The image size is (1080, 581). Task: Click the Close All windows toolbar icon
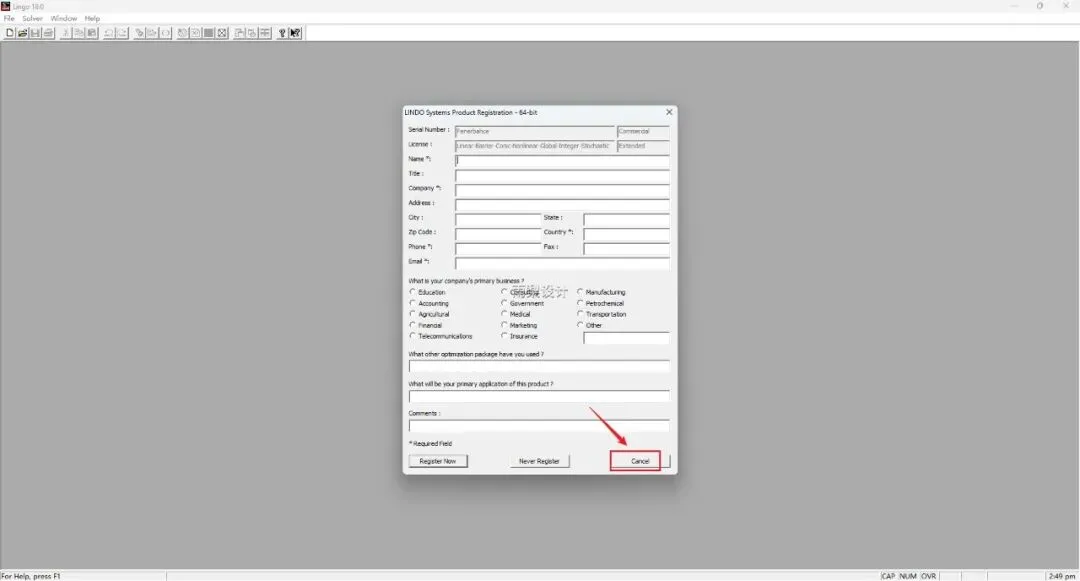(x=252, y=33)
